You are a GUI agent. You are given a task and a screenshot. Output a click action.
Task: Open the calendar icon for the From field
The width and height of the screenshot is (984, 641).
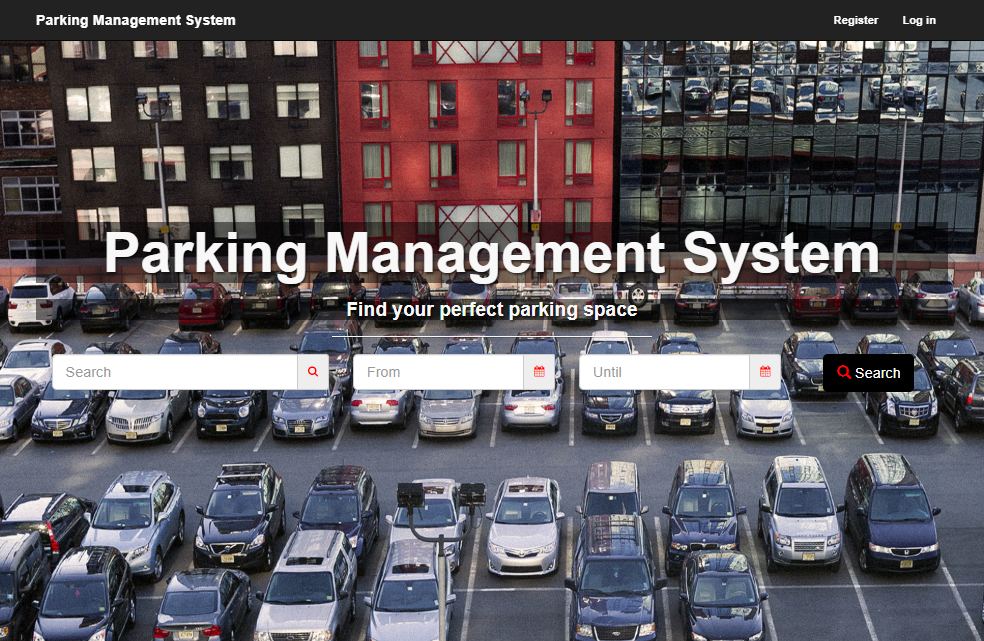[x=539, y=372]
